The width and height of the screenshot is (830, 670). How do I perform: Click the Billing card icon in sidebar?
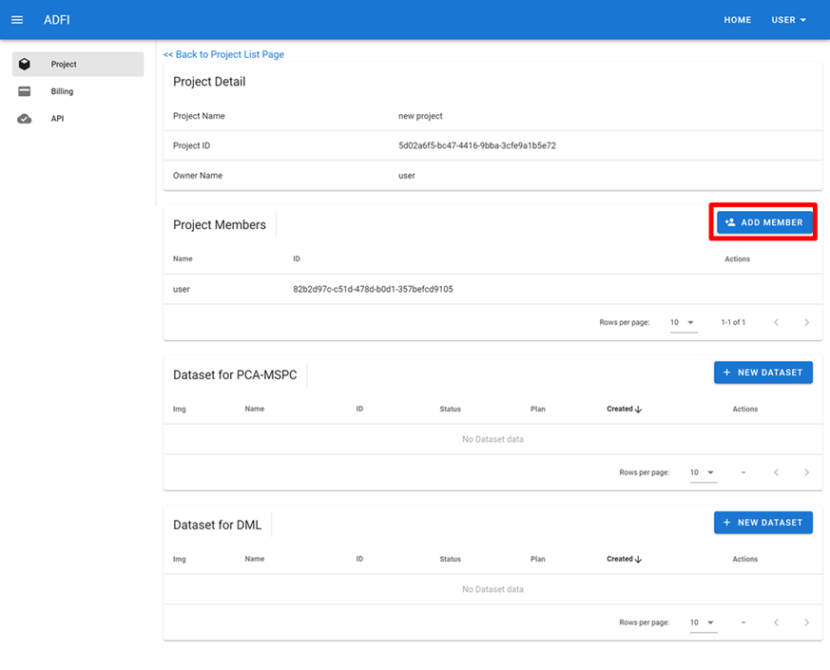(25, 91)
